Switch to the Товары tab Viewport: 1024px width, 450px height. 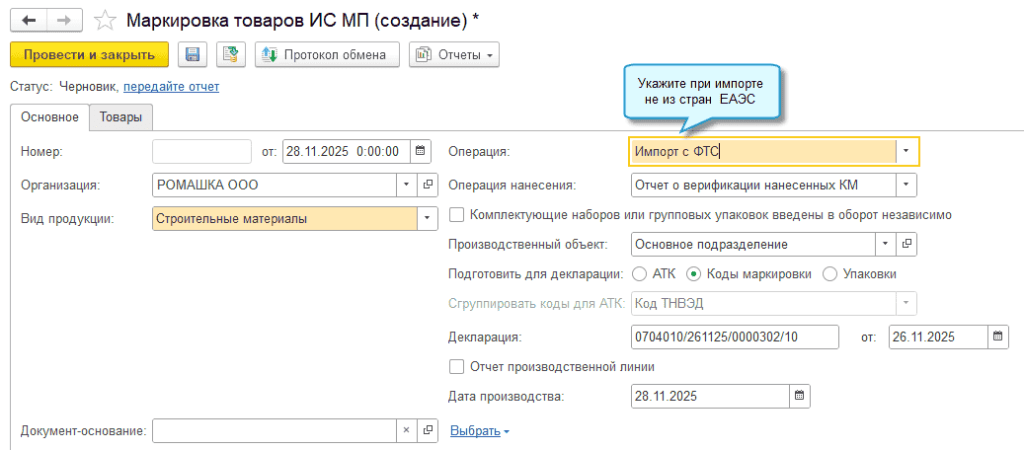[x=120, y=118]
